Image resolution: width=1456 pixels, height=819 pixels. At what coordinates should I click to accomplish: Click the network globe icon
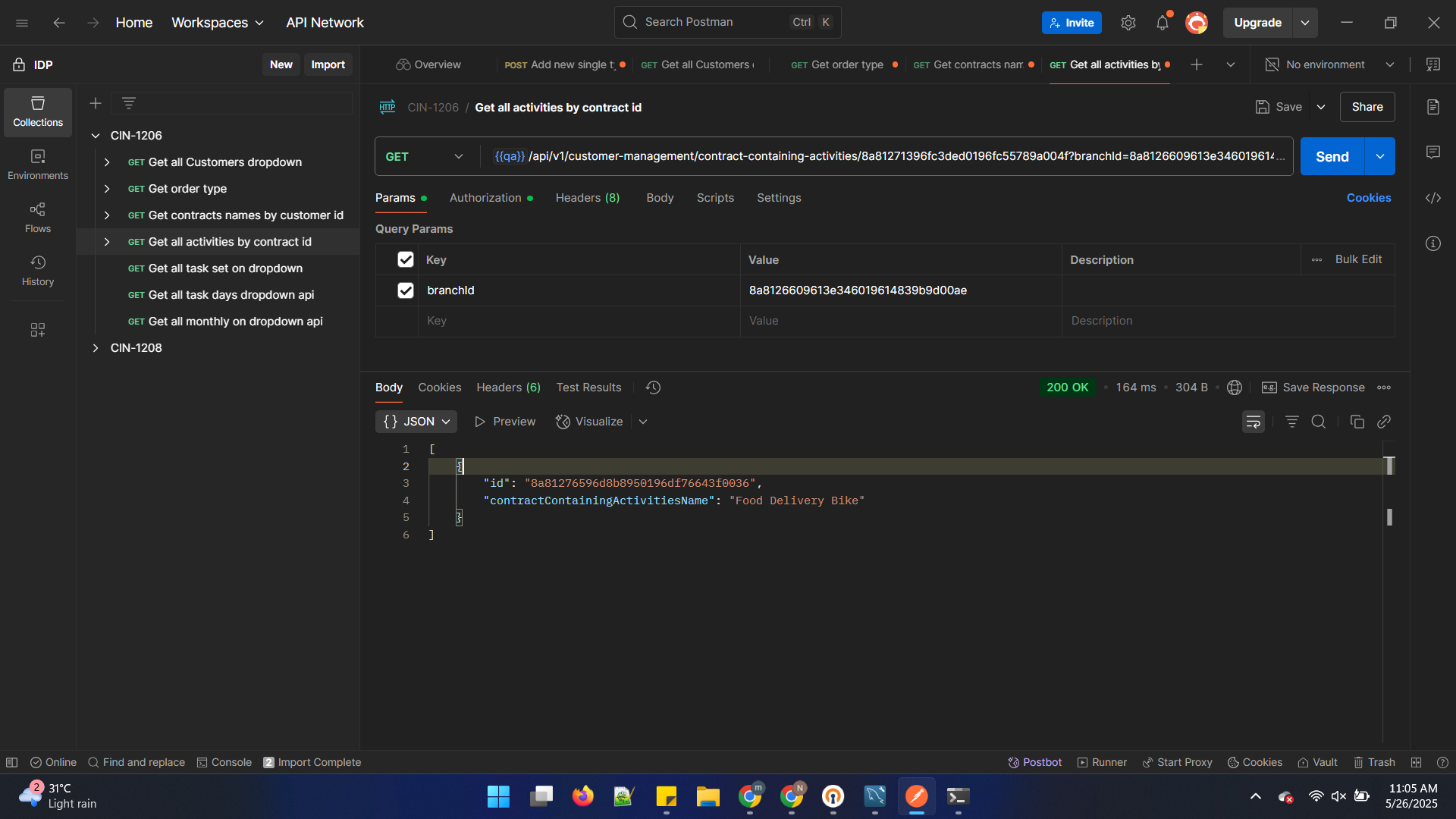(1235, 388)
